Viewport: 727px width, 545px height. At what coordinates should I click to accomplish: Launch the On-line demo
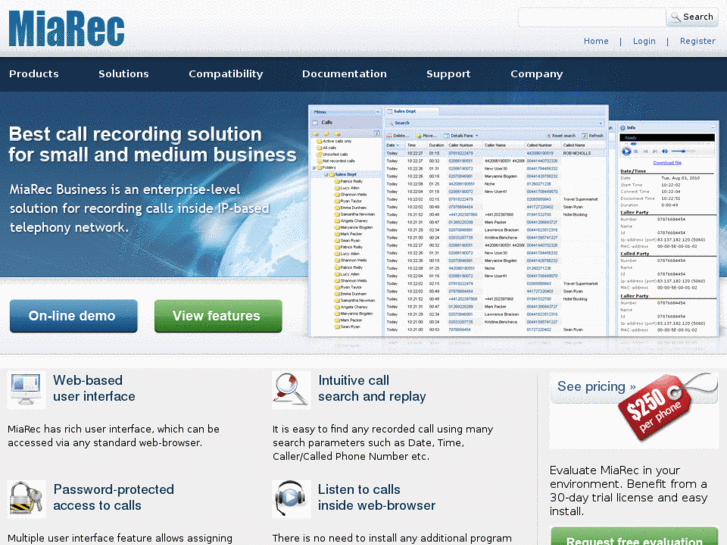tap(73, 316)
